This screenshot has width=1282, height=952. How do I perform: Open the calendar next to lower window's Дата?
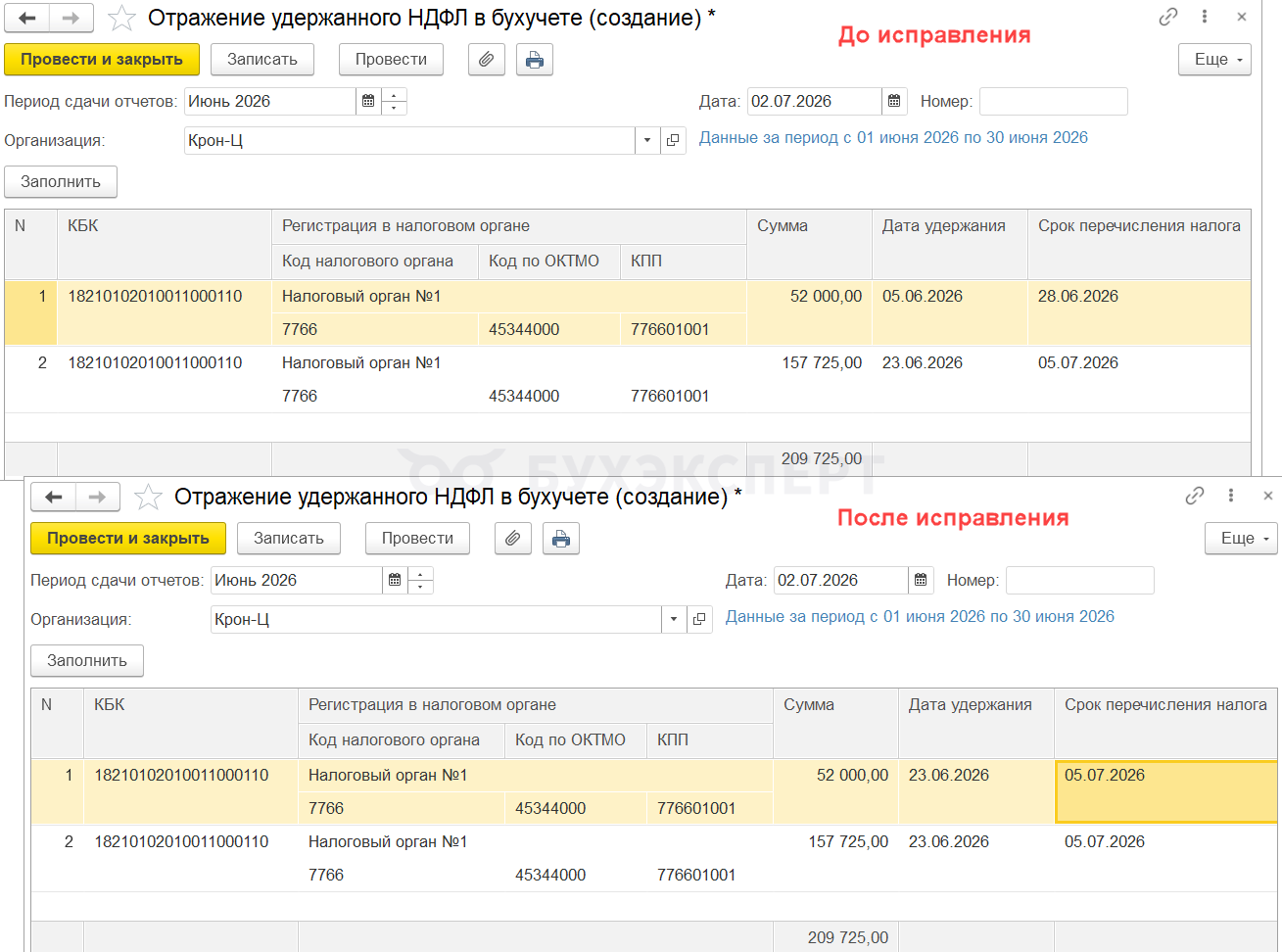[921, 581]
